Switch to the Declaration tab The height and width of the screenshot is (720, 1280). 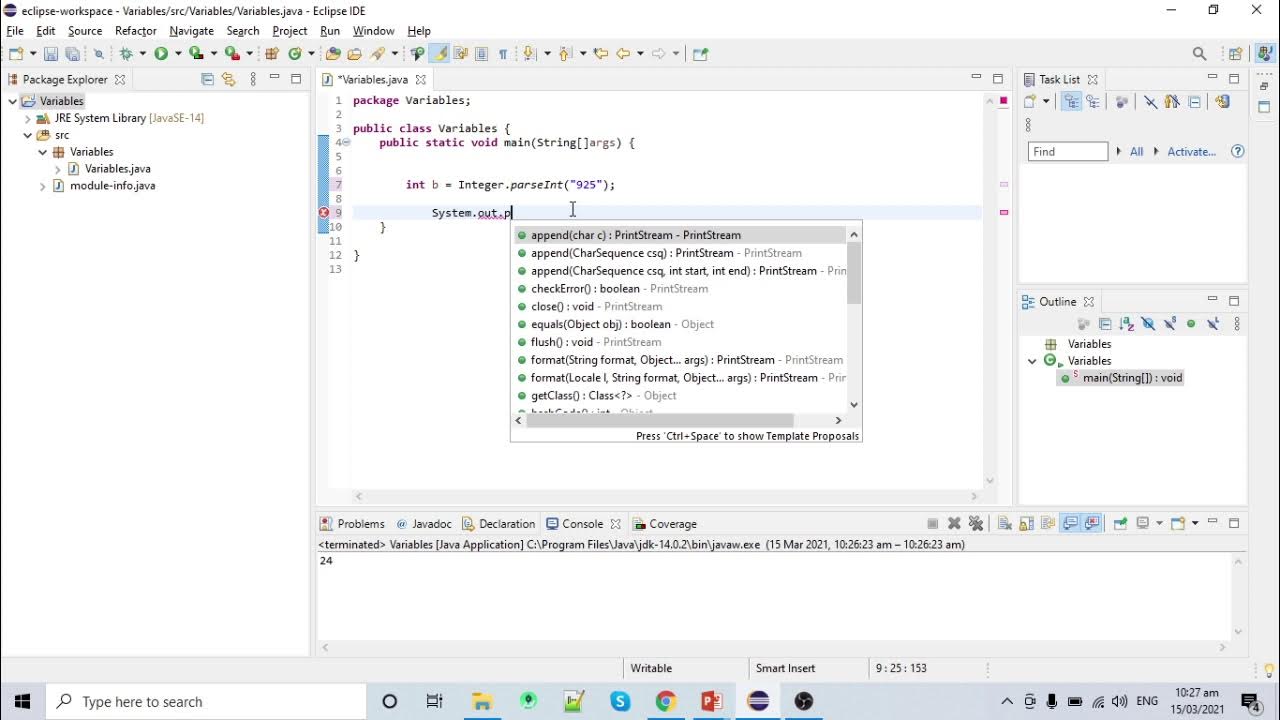(499, 524)
